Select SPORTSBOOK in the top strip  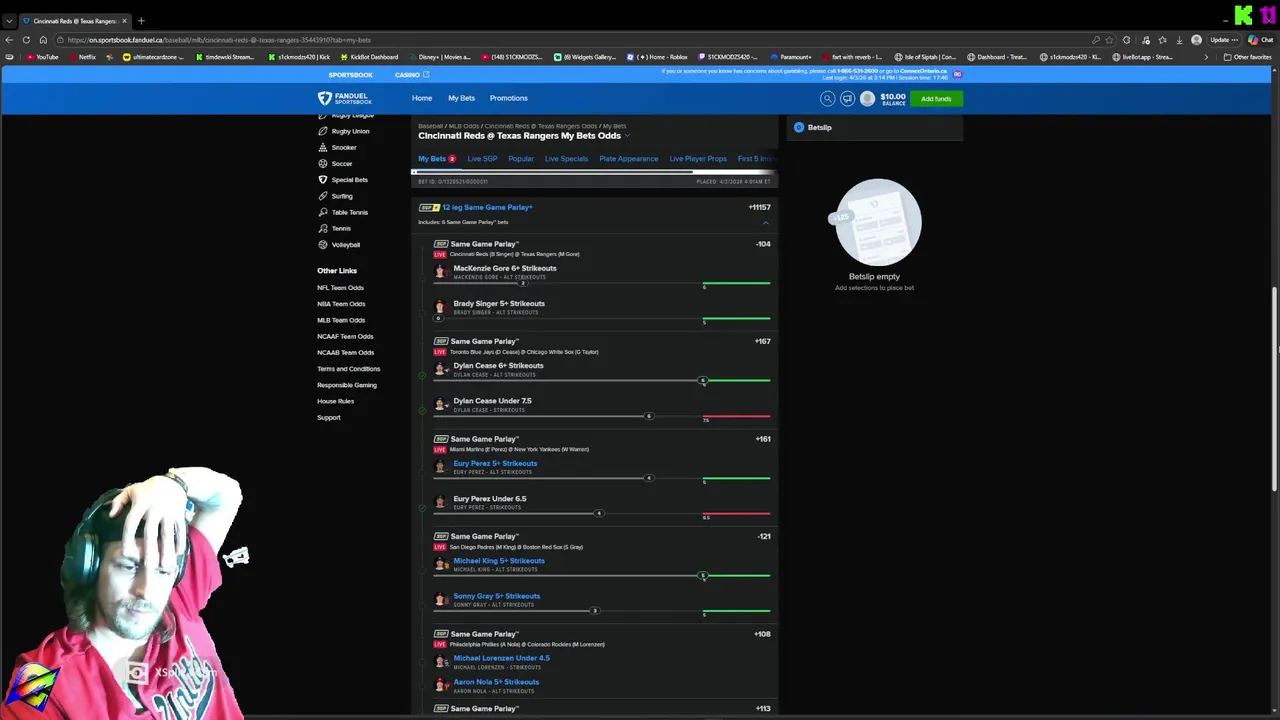click(351, 75)
